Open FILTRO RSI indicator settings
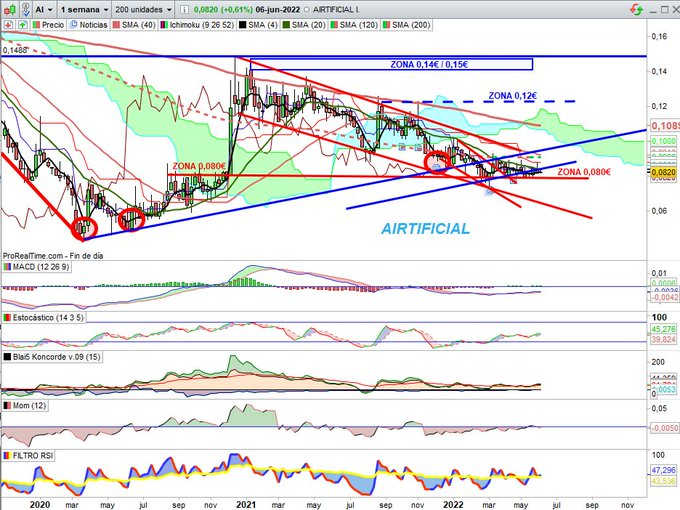680x510 pixels. coord(29,455)
